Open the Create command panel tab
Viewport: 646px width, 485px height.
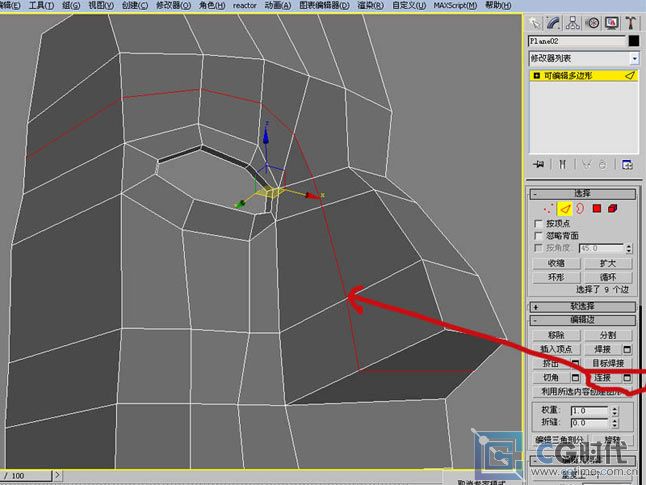coord(536,22)
